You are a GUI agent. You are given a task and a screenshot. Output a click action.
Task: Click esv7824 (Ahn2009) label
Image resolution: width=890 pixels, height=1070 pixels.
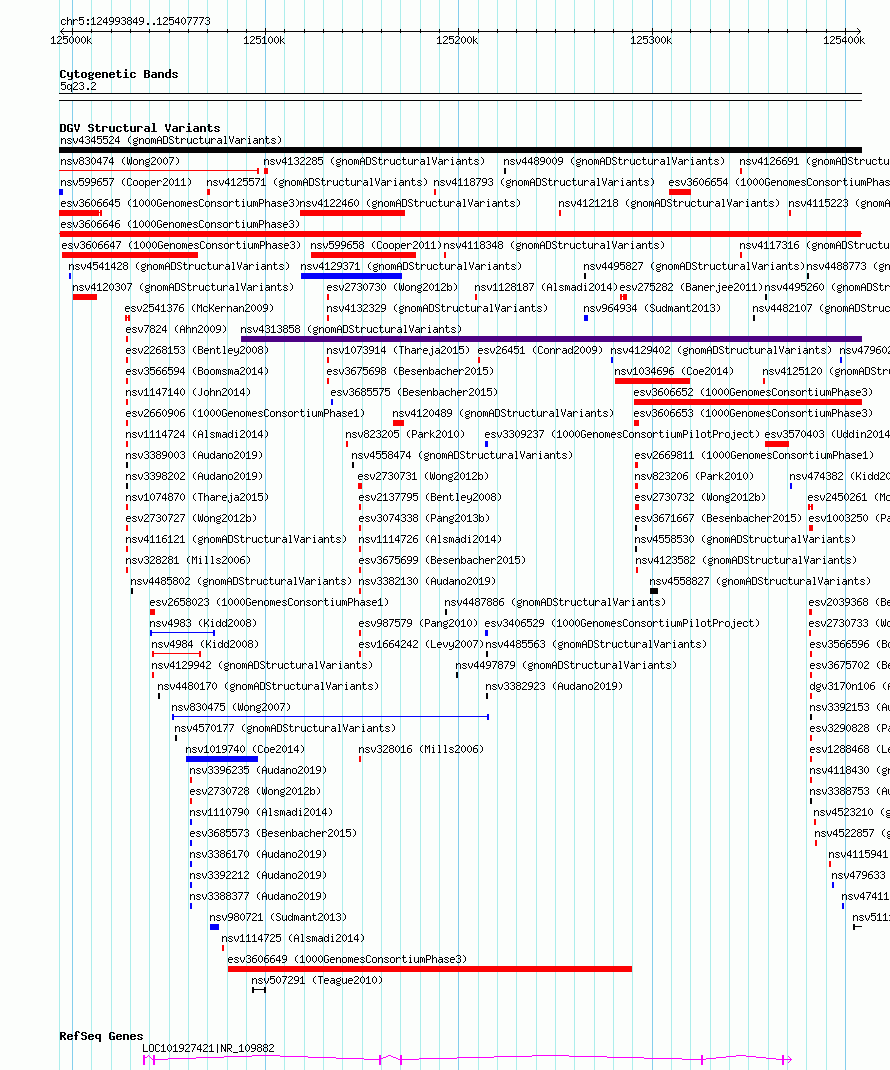pos(176,330)
